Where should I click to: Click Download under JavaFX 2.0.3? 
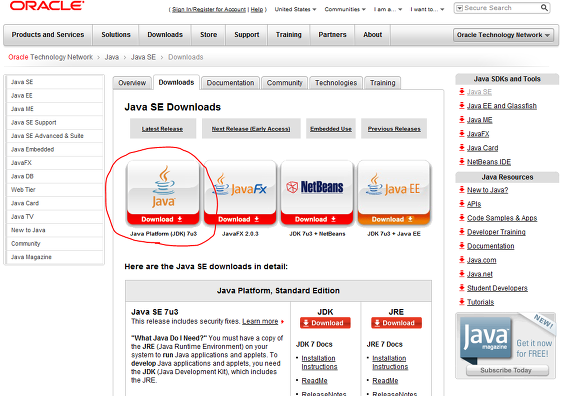click(x=240, y=219)
